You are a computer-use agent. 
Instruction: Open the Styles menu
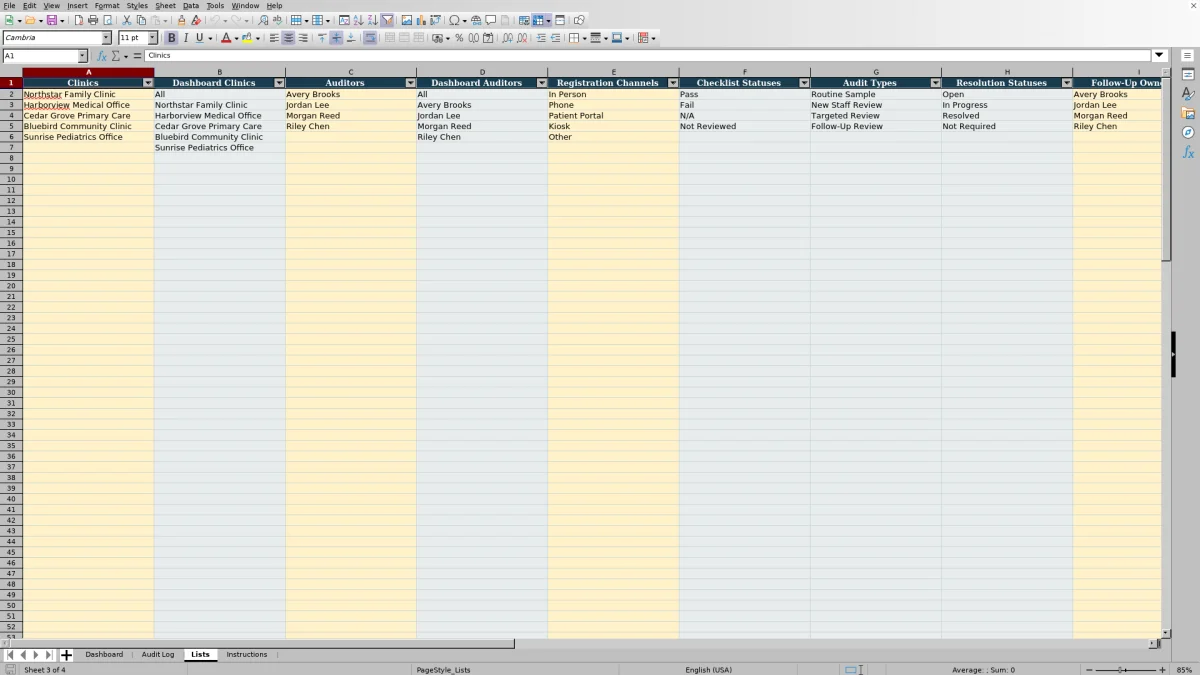pyautogui.click(x=137, y=6)
